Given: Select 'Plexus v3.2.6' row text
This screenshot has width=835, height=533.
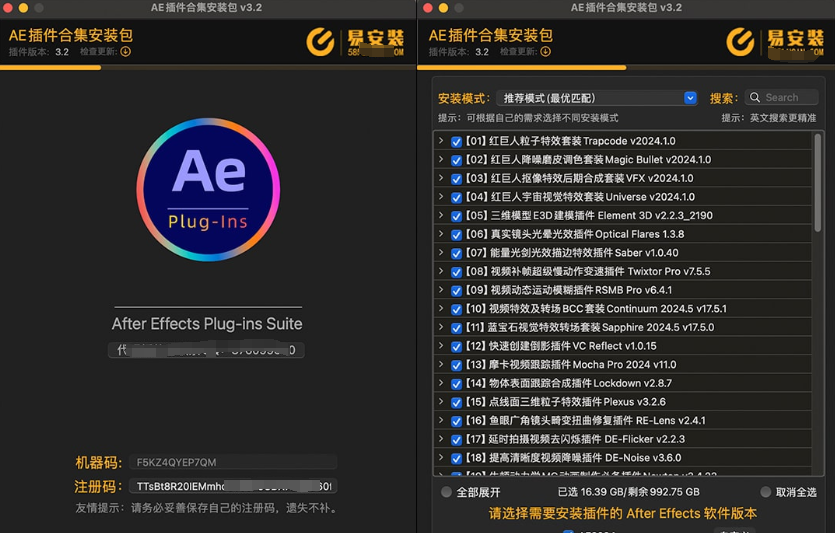Looking at the screenshot, I should coord(635,402).
